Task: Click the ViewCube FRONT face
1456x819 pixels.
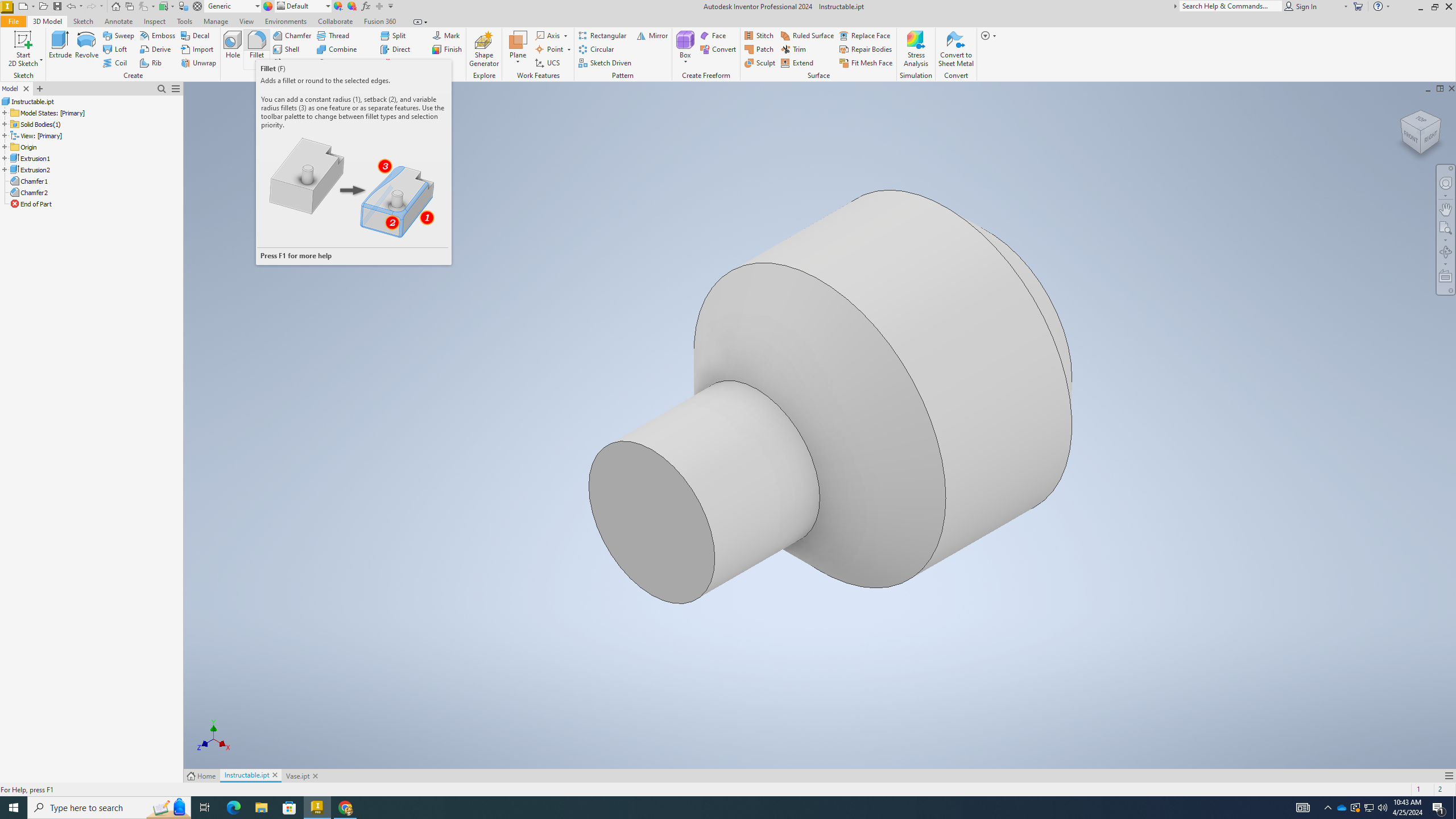Action: pos(1410,137)
